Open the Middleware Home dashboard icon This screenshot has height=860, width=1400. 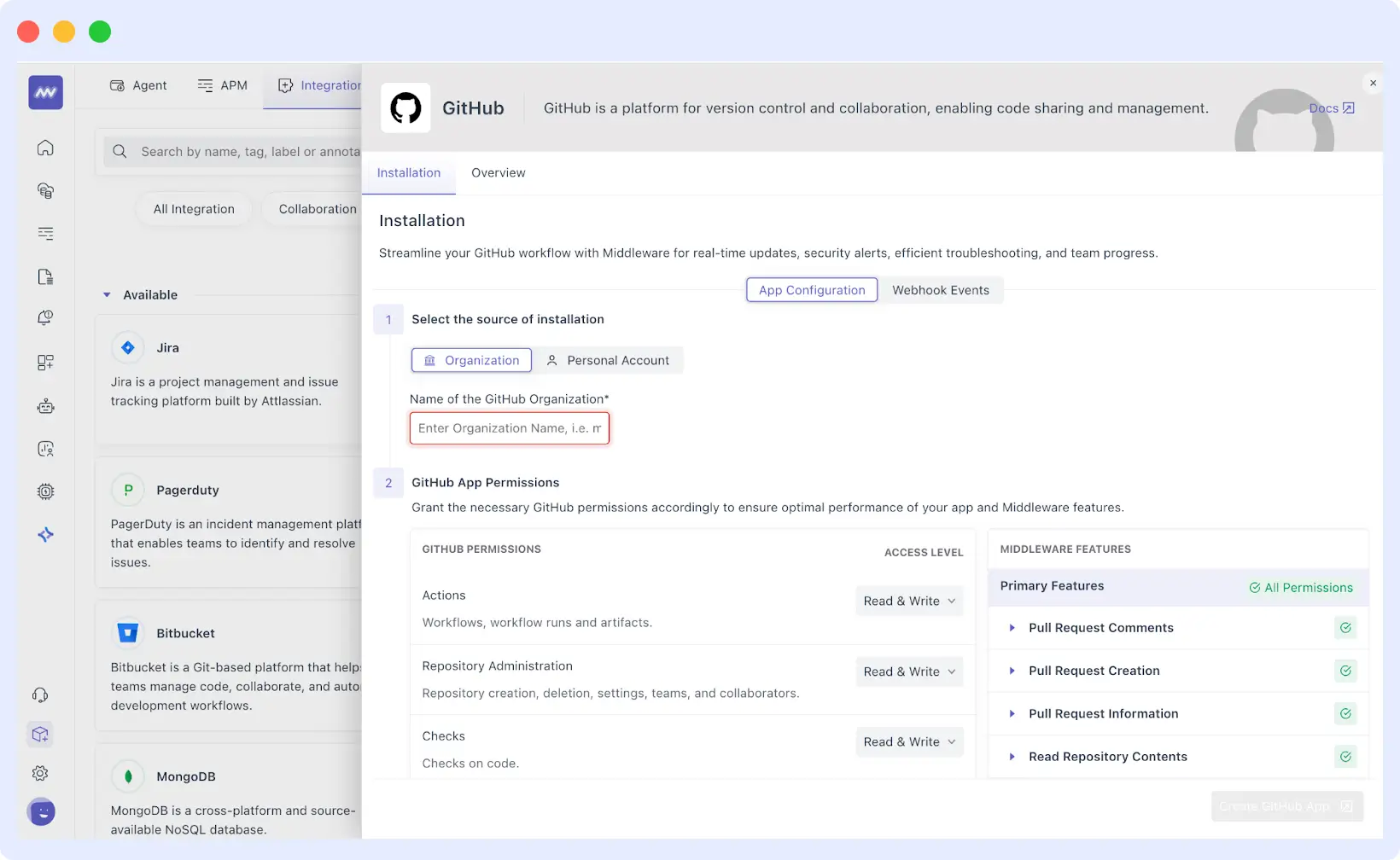point(44,147)
